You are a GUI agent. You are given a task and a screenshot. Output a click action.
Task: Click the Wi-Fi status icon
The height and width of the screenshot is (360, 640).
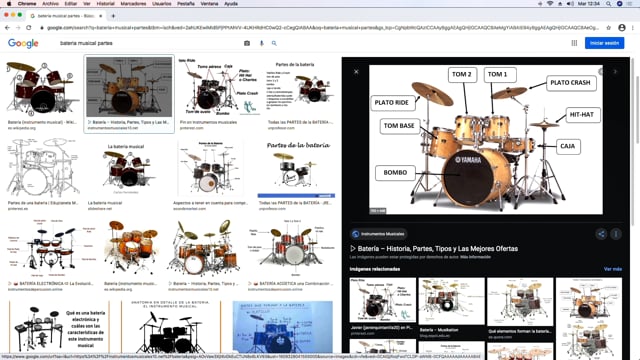click(550, 4)
